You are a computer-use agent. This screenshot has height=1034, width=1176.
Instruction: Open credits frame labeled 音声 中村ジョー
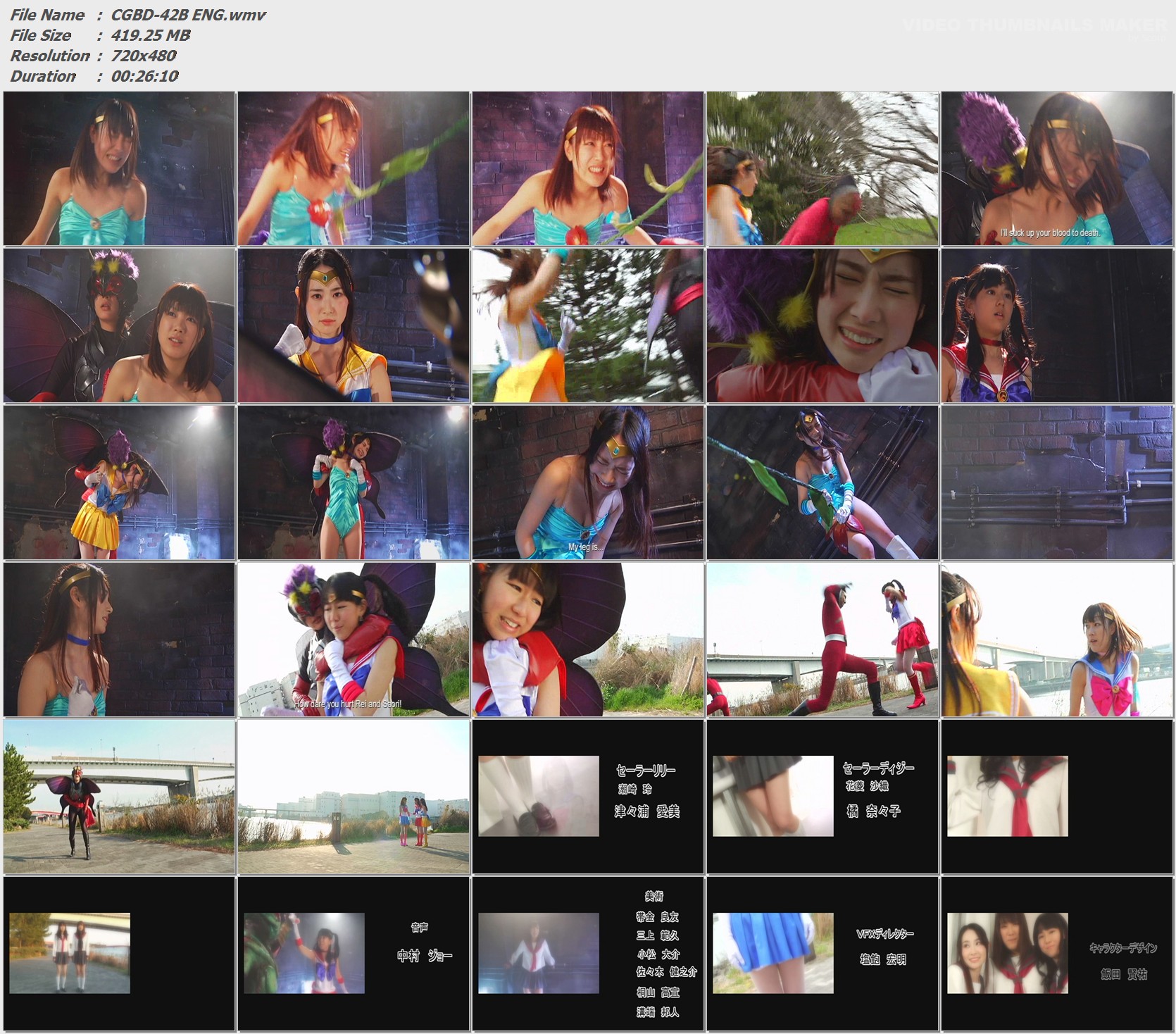pyautogui.click(x=354, y=954)
